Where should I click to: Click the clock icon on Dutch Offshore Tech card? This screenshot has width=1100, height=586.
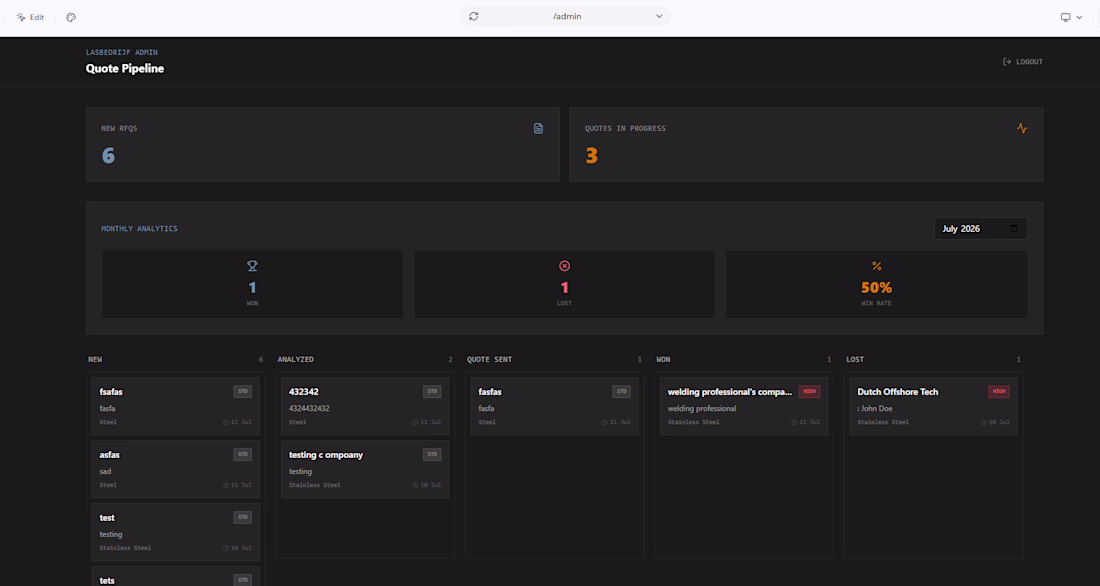[x=984, y=422]
